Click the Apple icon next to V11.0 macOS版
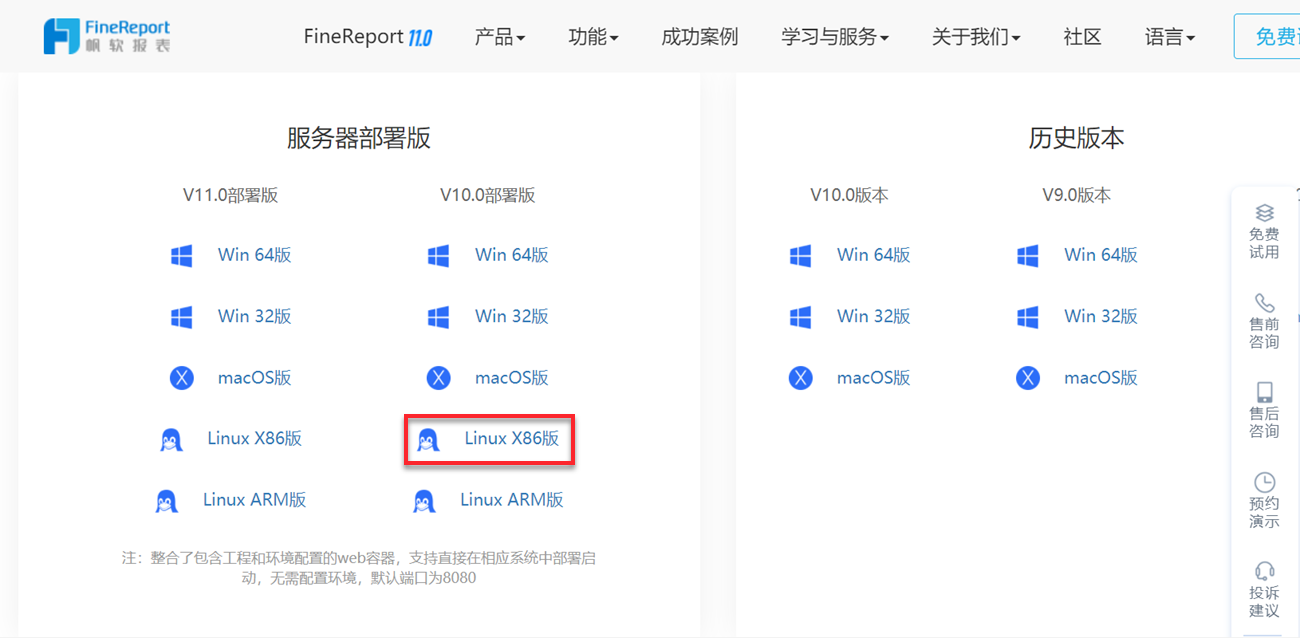The image size is (1300, 638). (x=182, y=377)
